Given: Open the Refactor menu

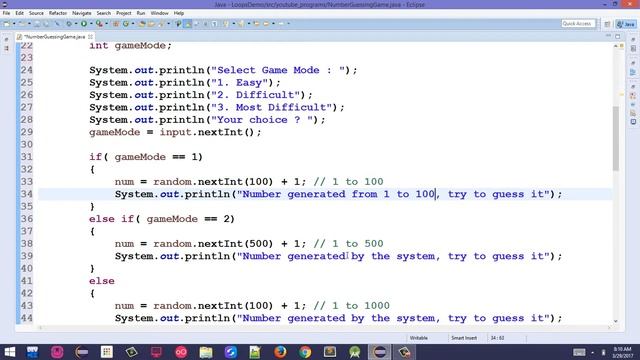Looking at the screenshot, I should pos(58,13).
